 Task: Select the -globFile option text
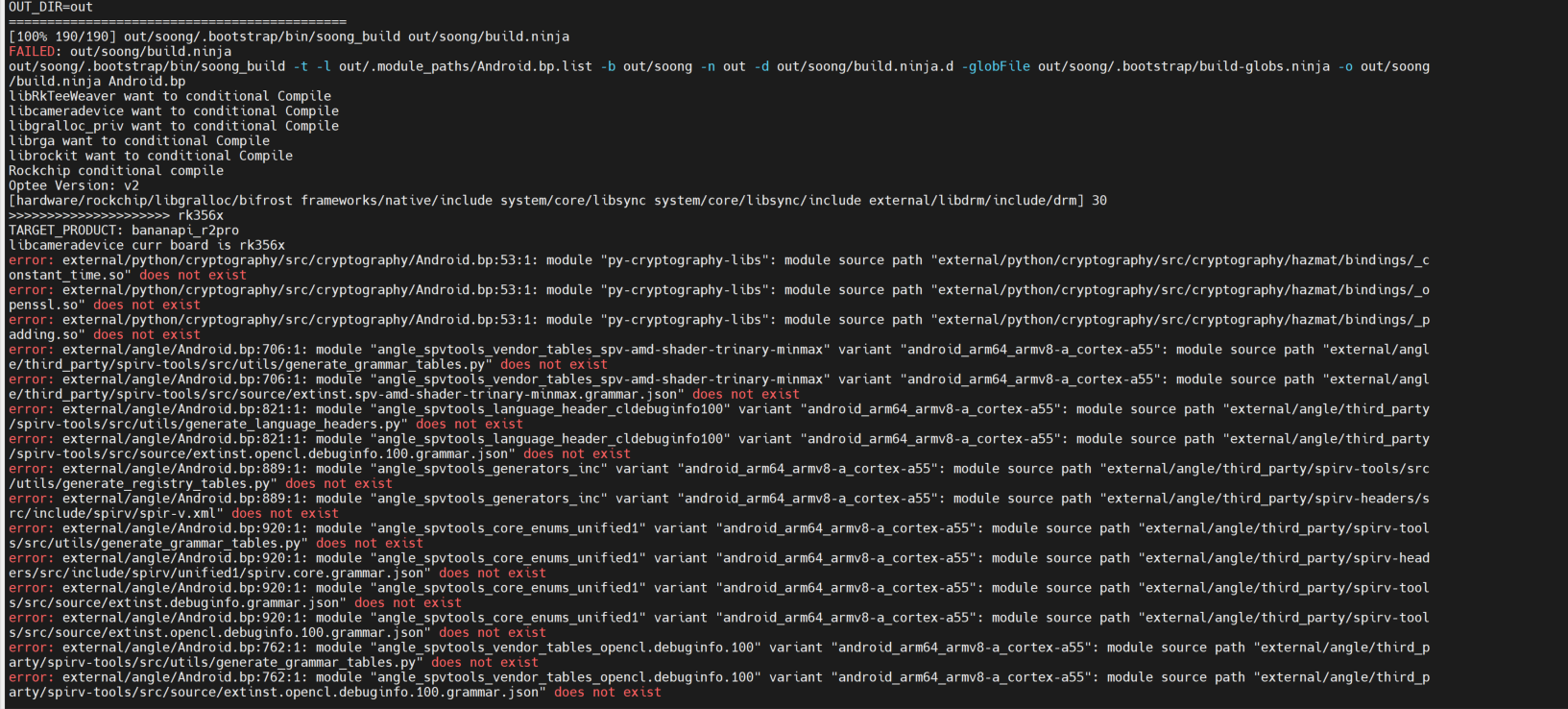[x=996, y=66]
